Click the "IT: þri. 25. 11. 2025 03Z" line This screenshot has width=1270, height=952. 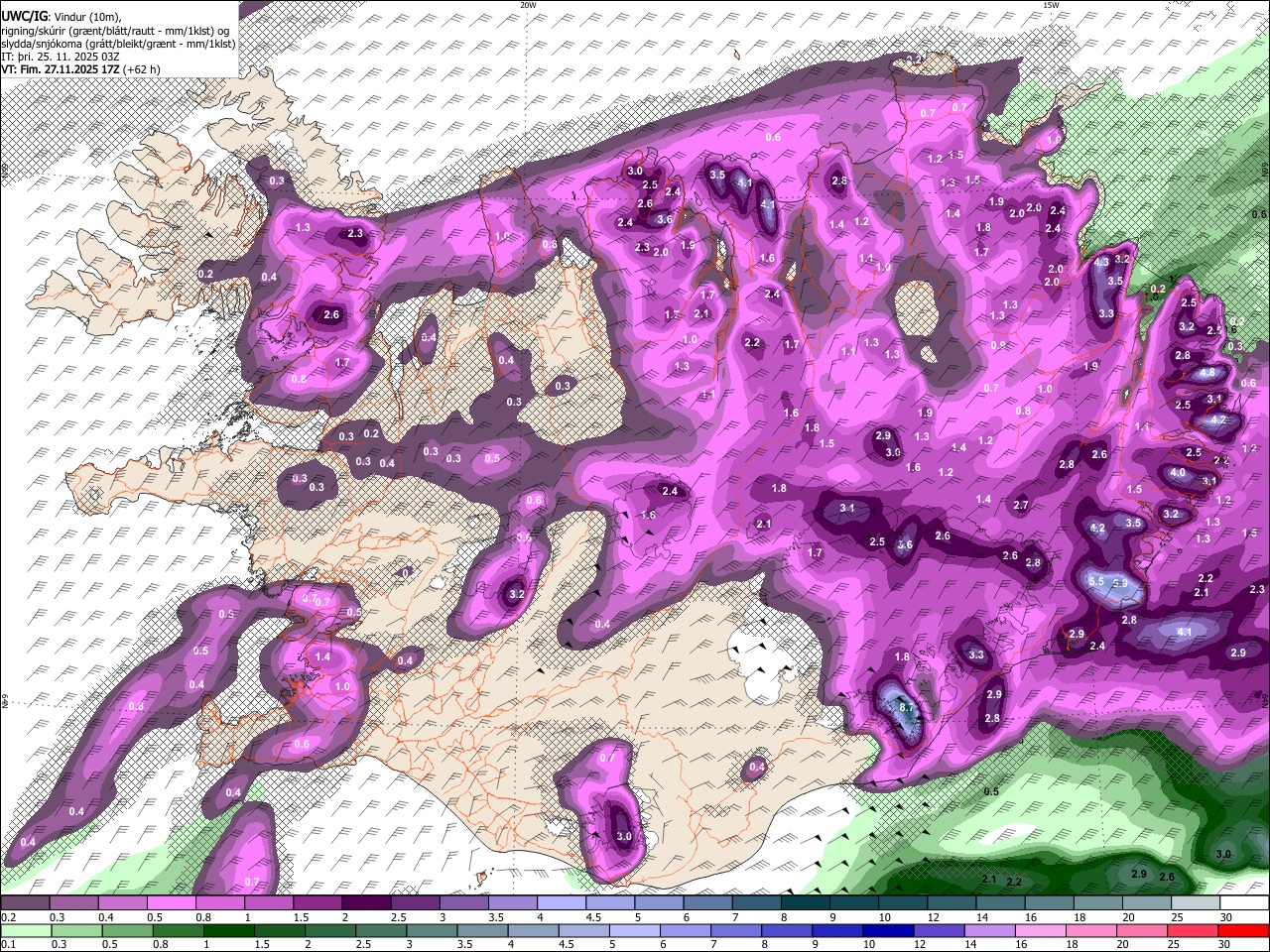(x=60, y=57)
